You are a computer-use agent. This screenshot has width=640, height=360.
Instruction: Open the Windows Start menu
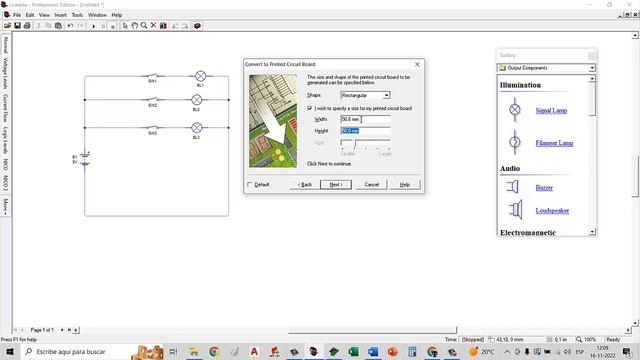pos(9,351)
